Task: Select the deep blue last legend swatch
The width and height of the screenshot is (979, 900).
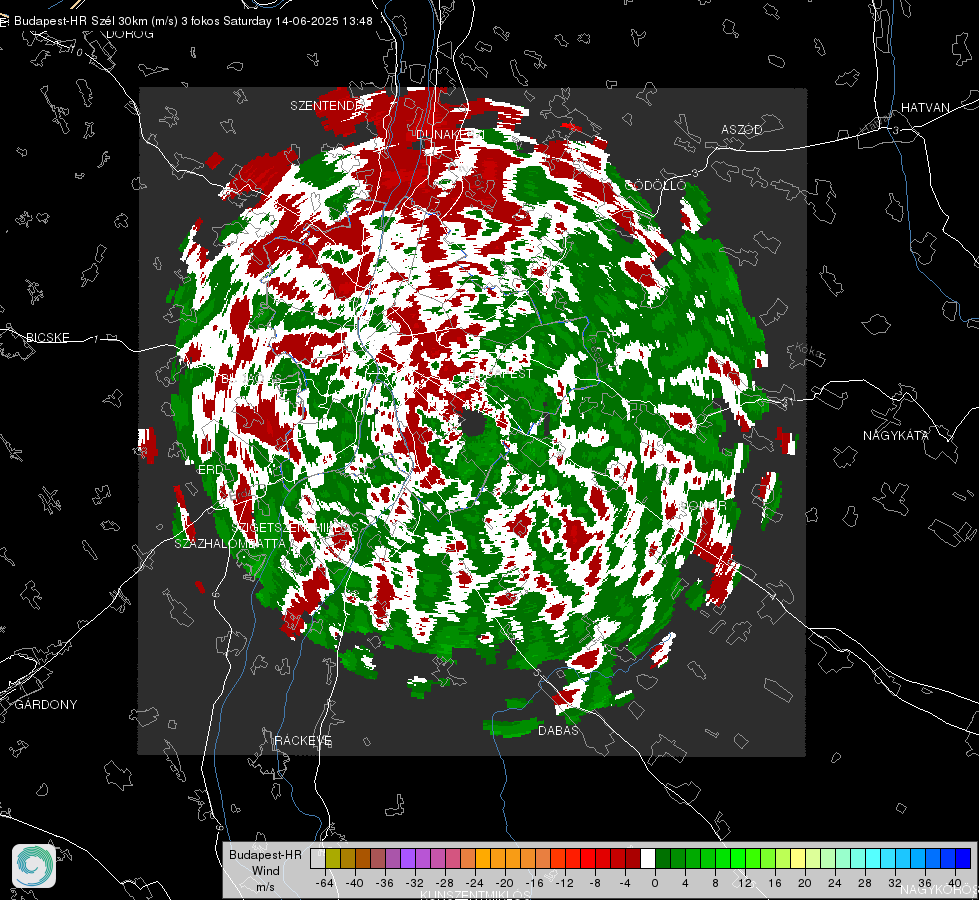Action: tap(963, 858)
